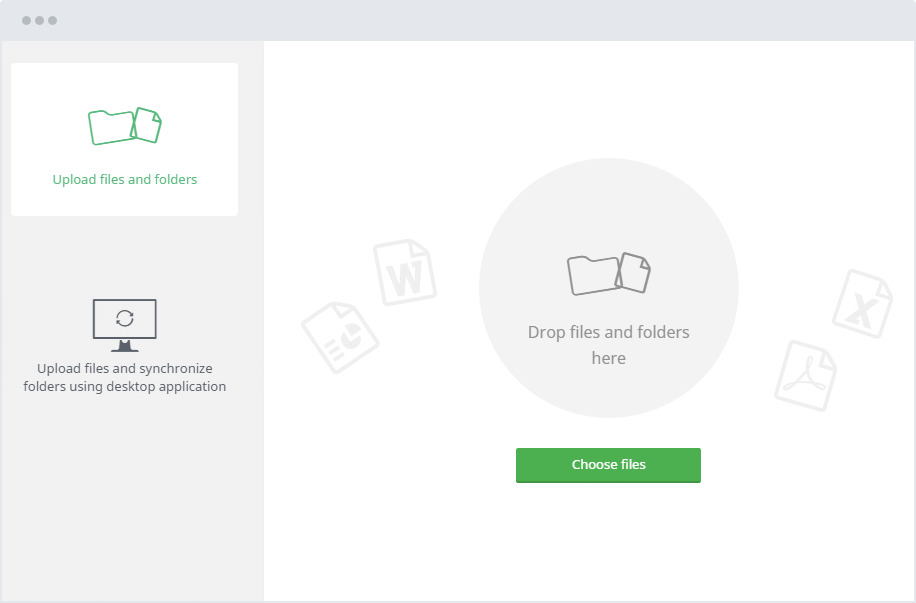Click the middle window control dot
Image resolution: width=916 pixels, height=603 pixels.
point(40,20)
